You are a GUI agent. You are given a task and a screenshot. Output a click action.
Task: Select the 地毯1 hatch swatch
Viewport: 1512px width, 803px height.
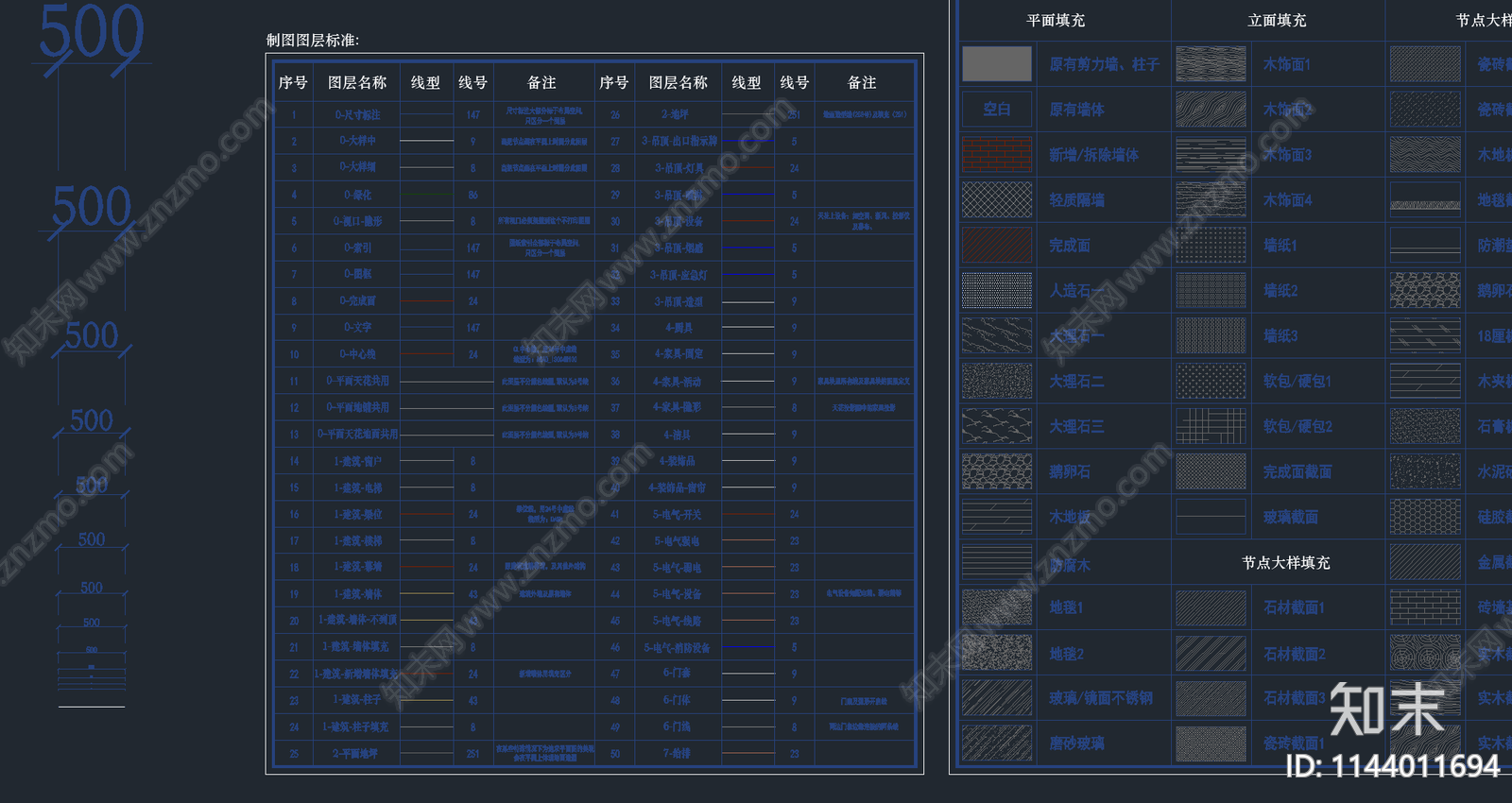point(997,607)
